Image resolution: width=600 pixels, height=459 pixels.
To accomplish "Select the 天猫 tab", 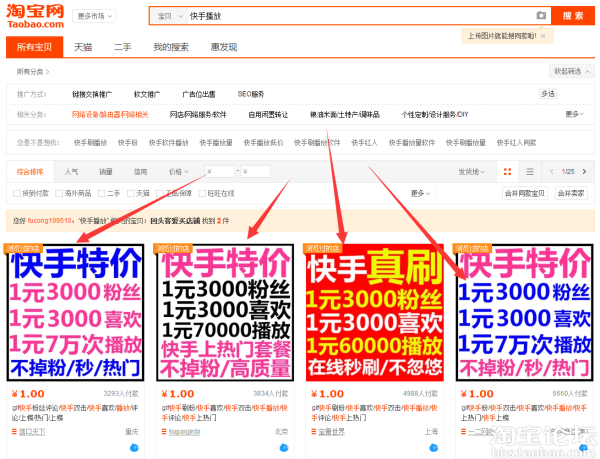I will [83, 47].
